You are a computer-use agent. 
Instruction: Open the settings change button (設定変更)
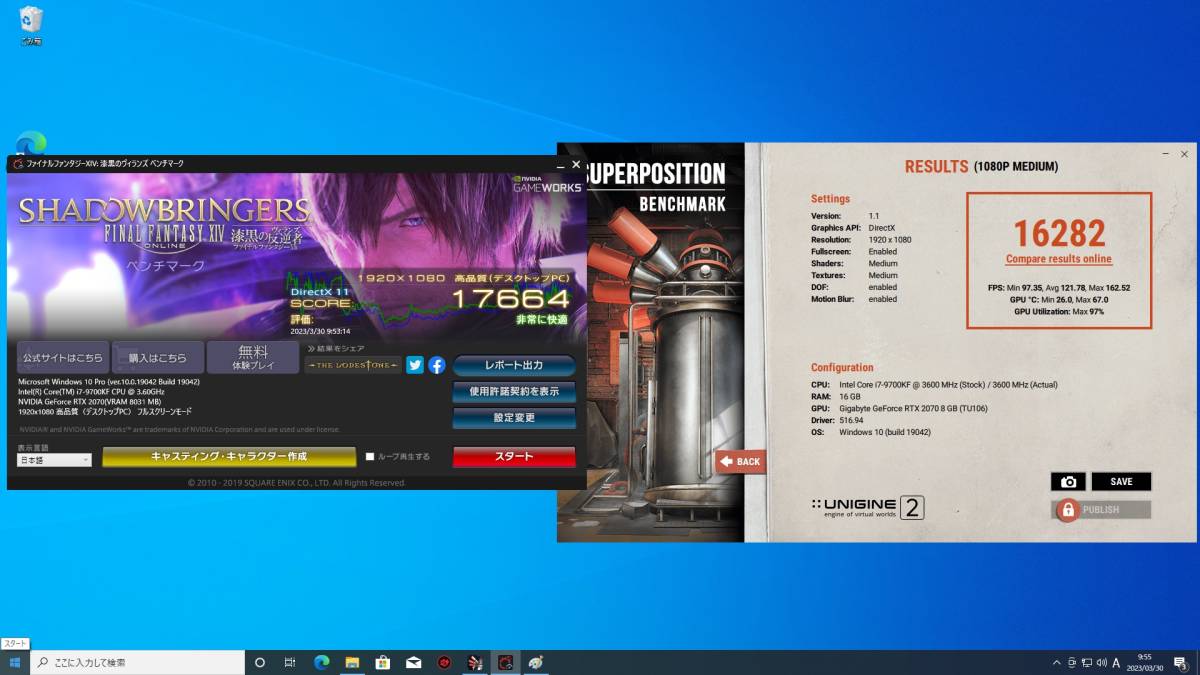[514, 417]
